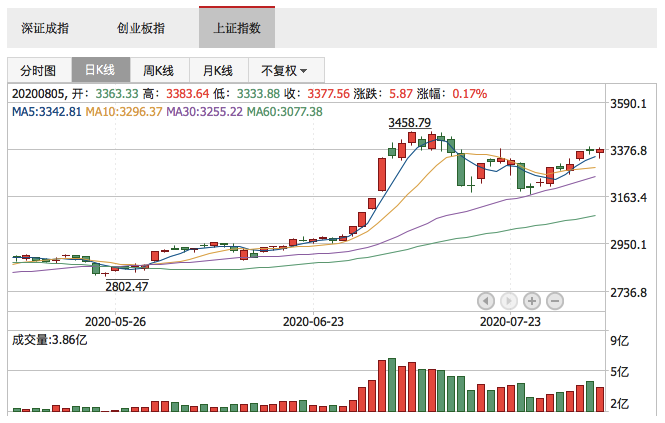Zoom out with the minus icon
Viewport: 665px width, 423px height.
pos(555,301)
